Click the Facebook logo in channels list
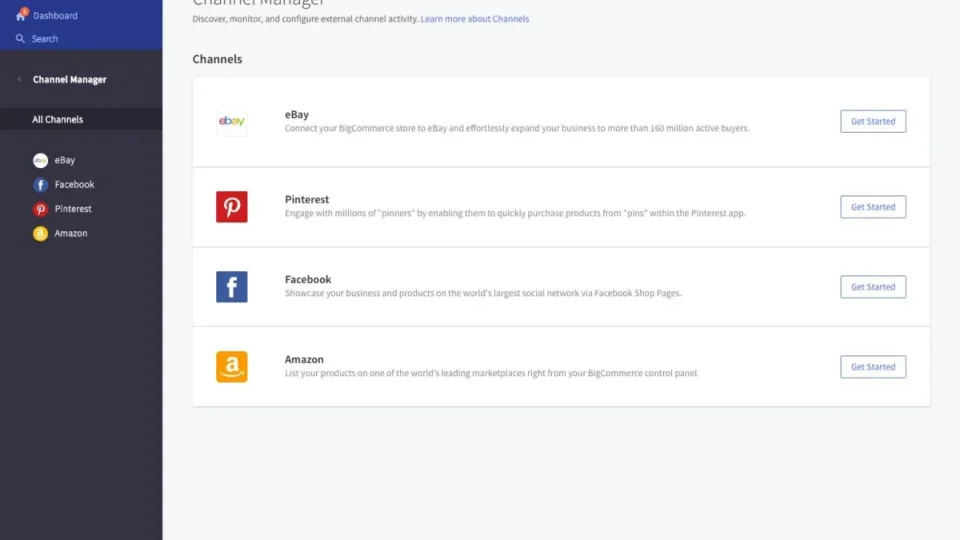 [232, 287]
